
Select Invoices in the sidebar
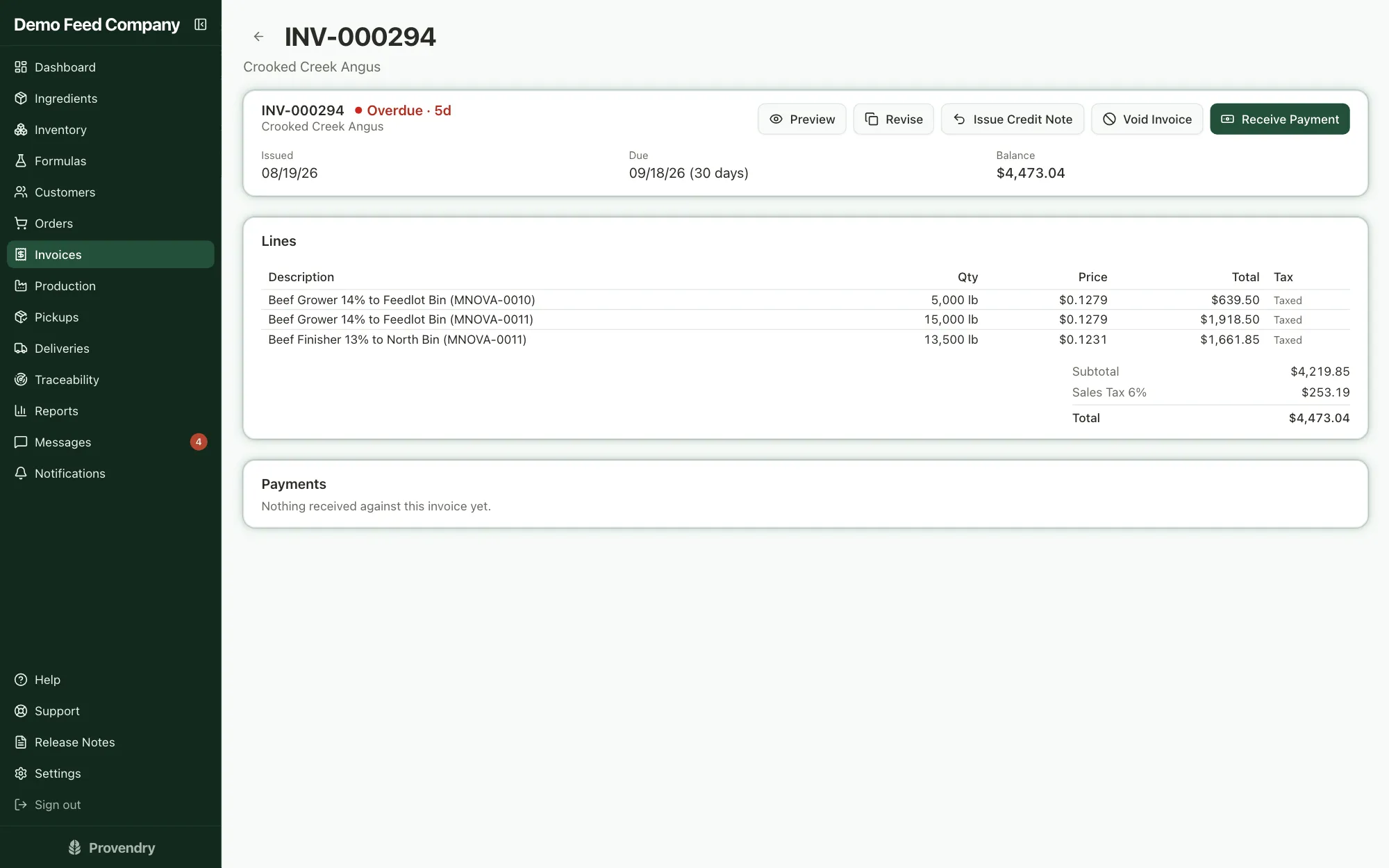[110, 255]
